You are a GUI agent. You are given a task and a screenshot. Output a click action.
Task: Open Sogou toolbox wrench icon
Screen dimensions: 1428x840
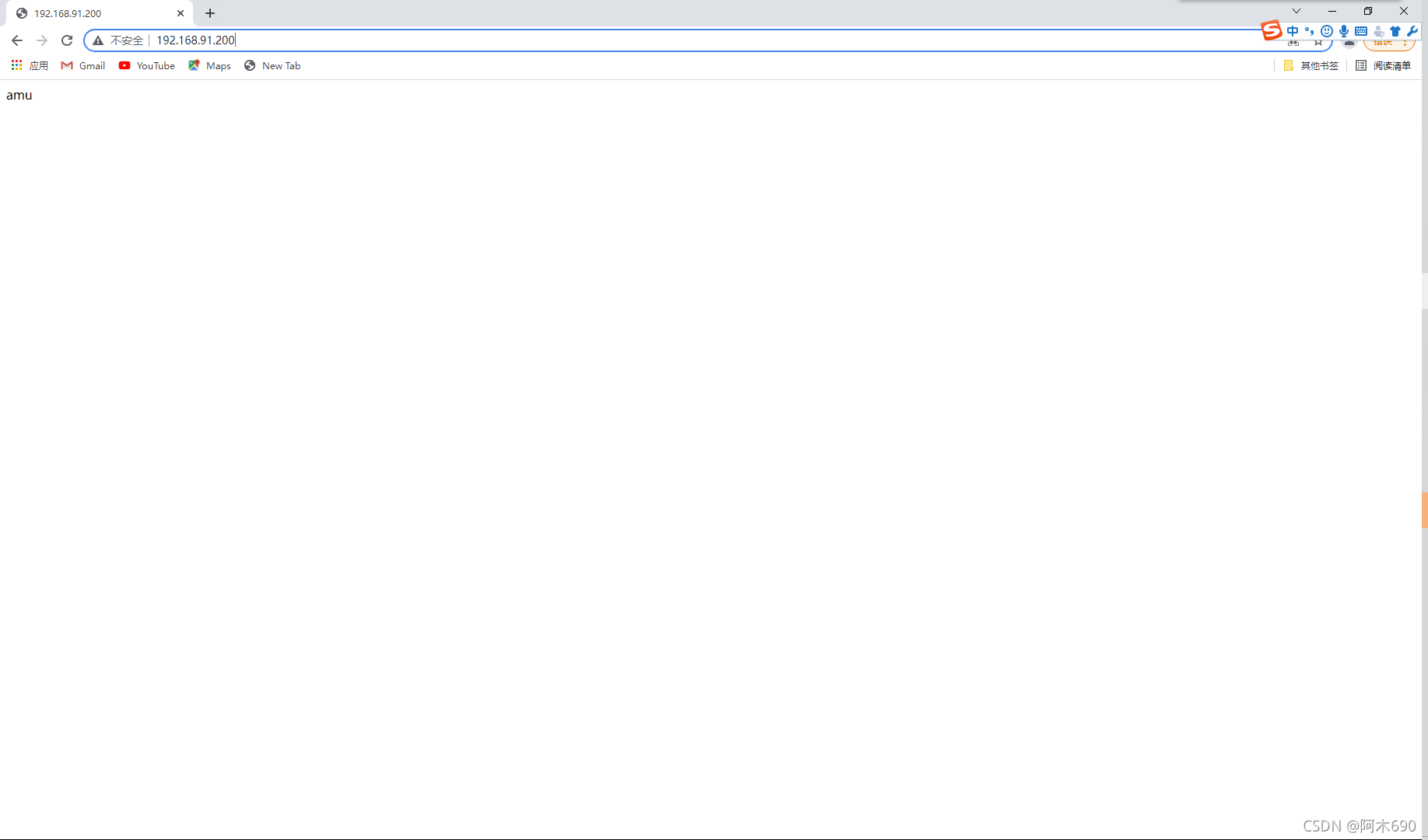pyautogui.click(x=1412, y=31)
